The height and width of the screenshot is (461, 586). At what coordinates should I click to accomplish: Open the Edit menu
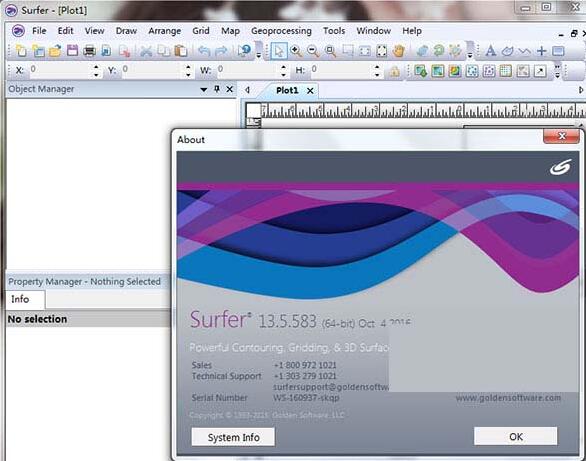pos(65,31)
